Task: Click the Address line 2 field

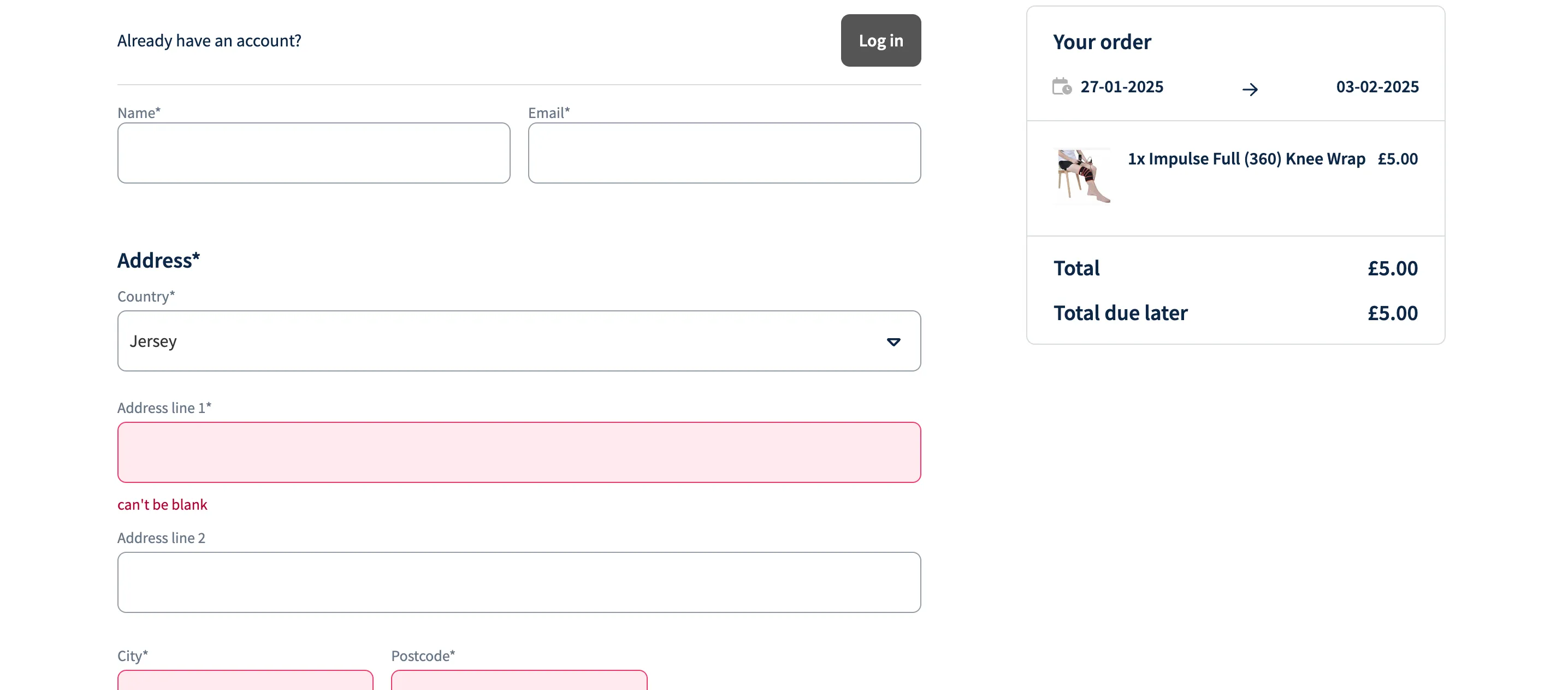Action: coord(518,582)
